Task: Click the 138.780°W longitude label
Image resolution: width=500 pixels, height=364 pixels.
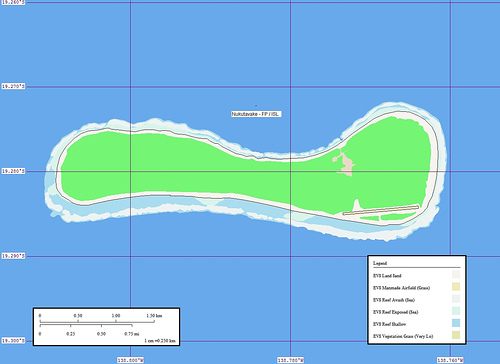Action: click(x=290, y=360)
